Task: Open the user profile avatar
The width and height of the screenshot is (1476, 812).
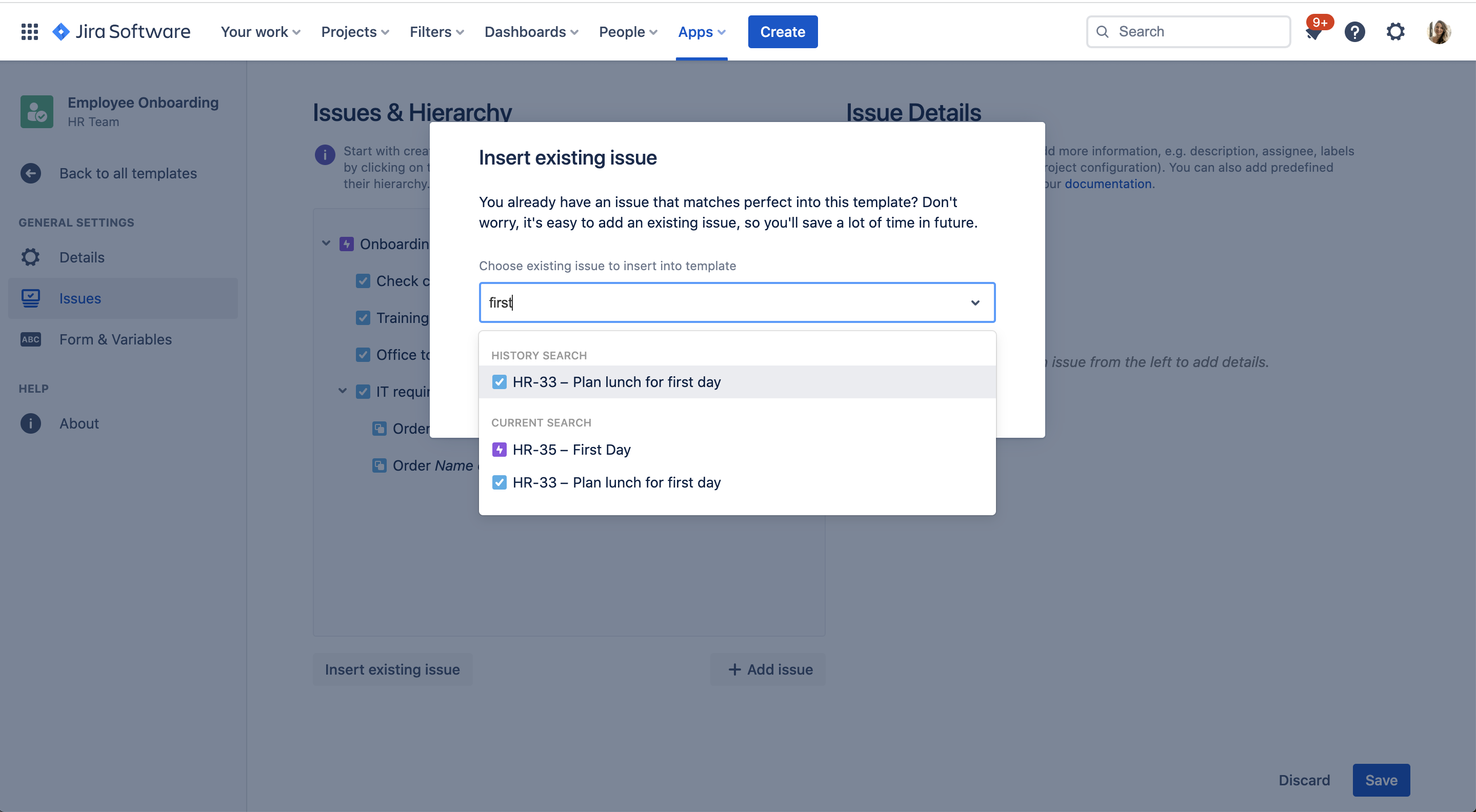Action: click(x=1438, y=31)
